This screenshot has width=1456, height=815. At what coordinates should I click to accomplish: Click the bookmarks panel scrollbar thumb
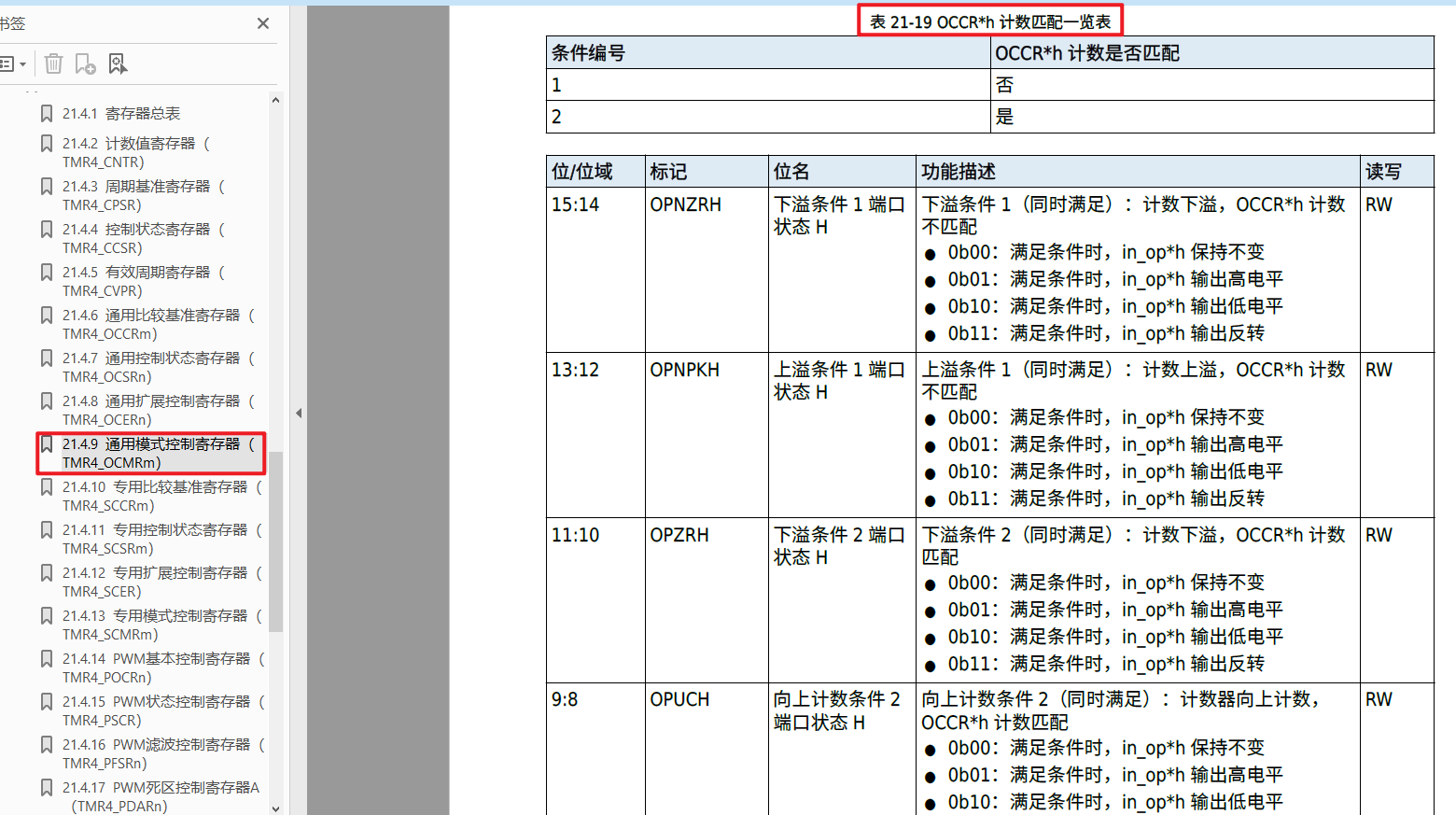pos(275,541)
